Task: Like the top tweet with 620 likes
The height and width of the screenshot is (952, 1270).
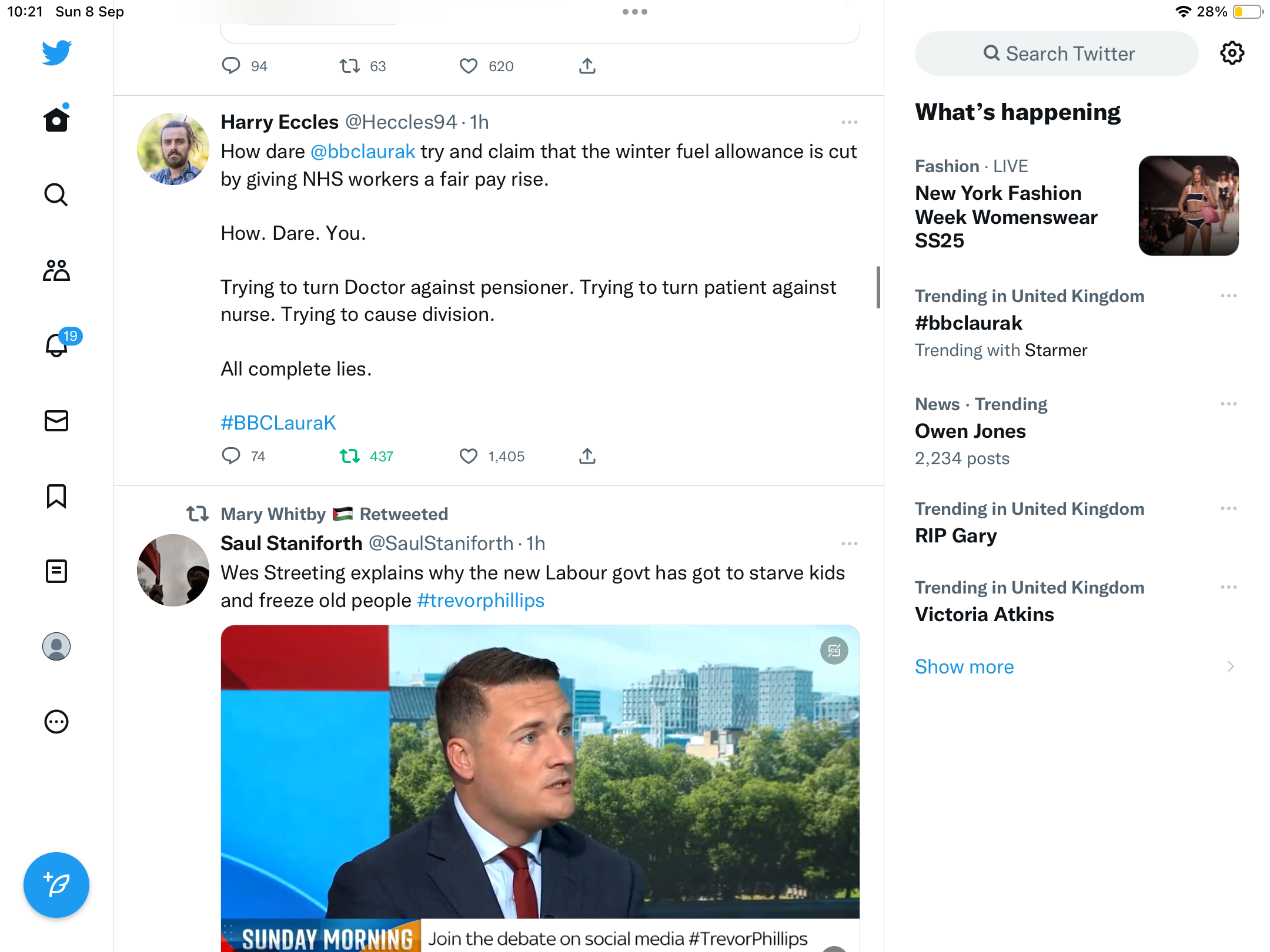Action: (x=469, y=66)
